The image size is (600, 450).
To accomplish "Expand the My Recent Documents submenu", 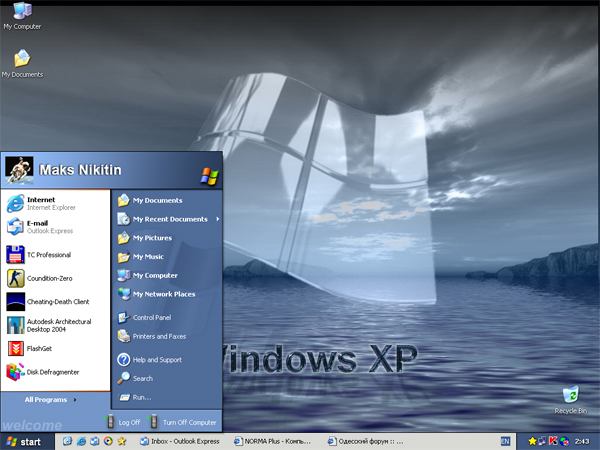I will tap(167, 219).
